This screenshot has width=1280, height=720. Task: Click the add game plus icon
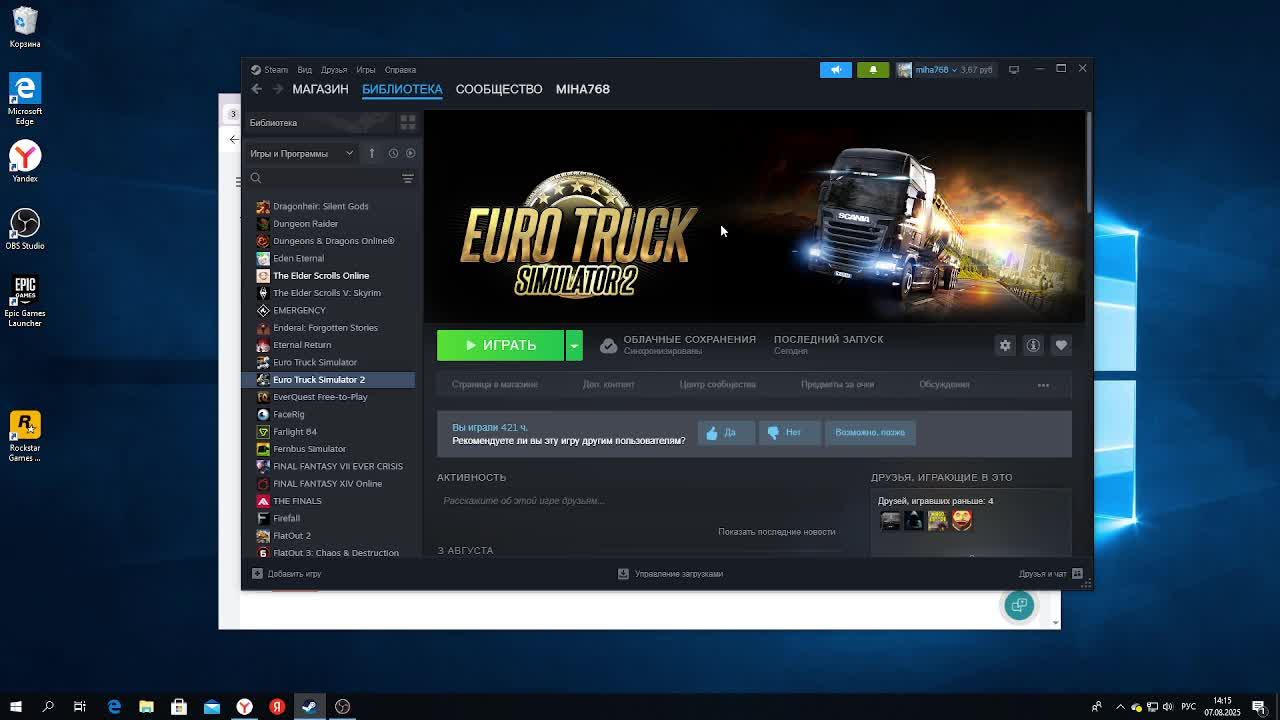(x=257, y=574)
